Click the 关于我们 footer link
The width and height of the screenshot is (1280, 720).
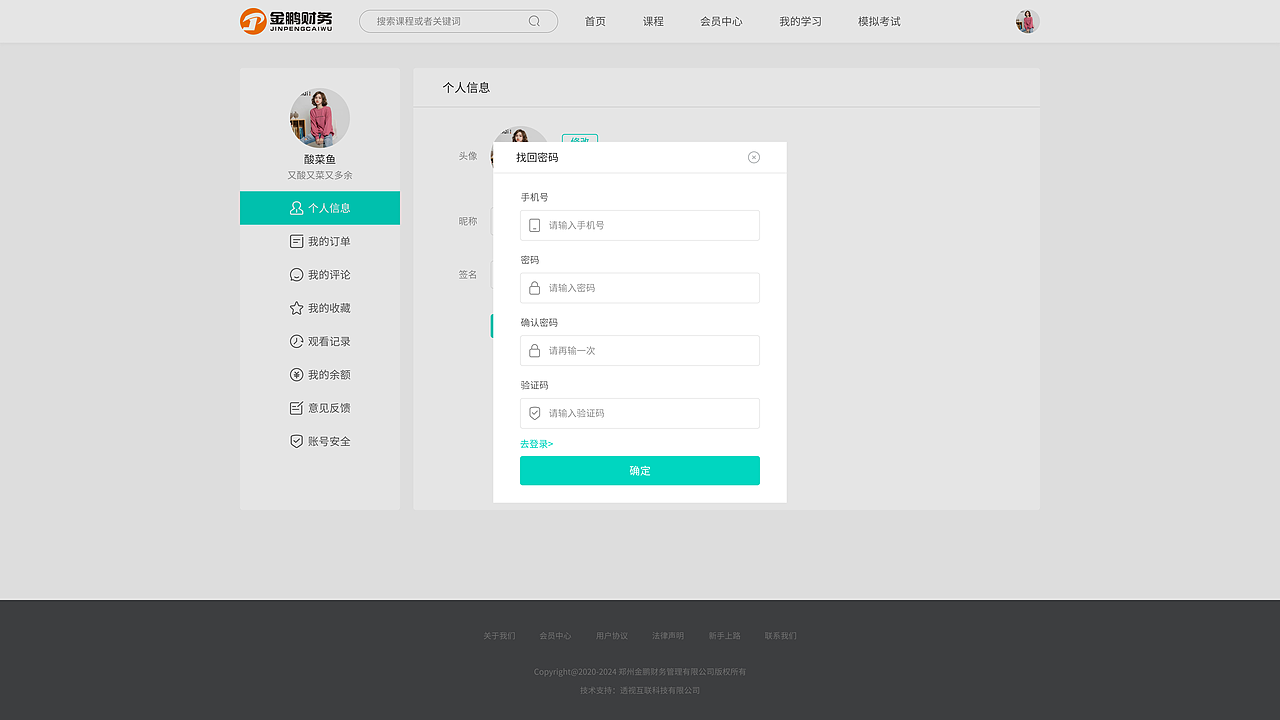coord(499,636)
